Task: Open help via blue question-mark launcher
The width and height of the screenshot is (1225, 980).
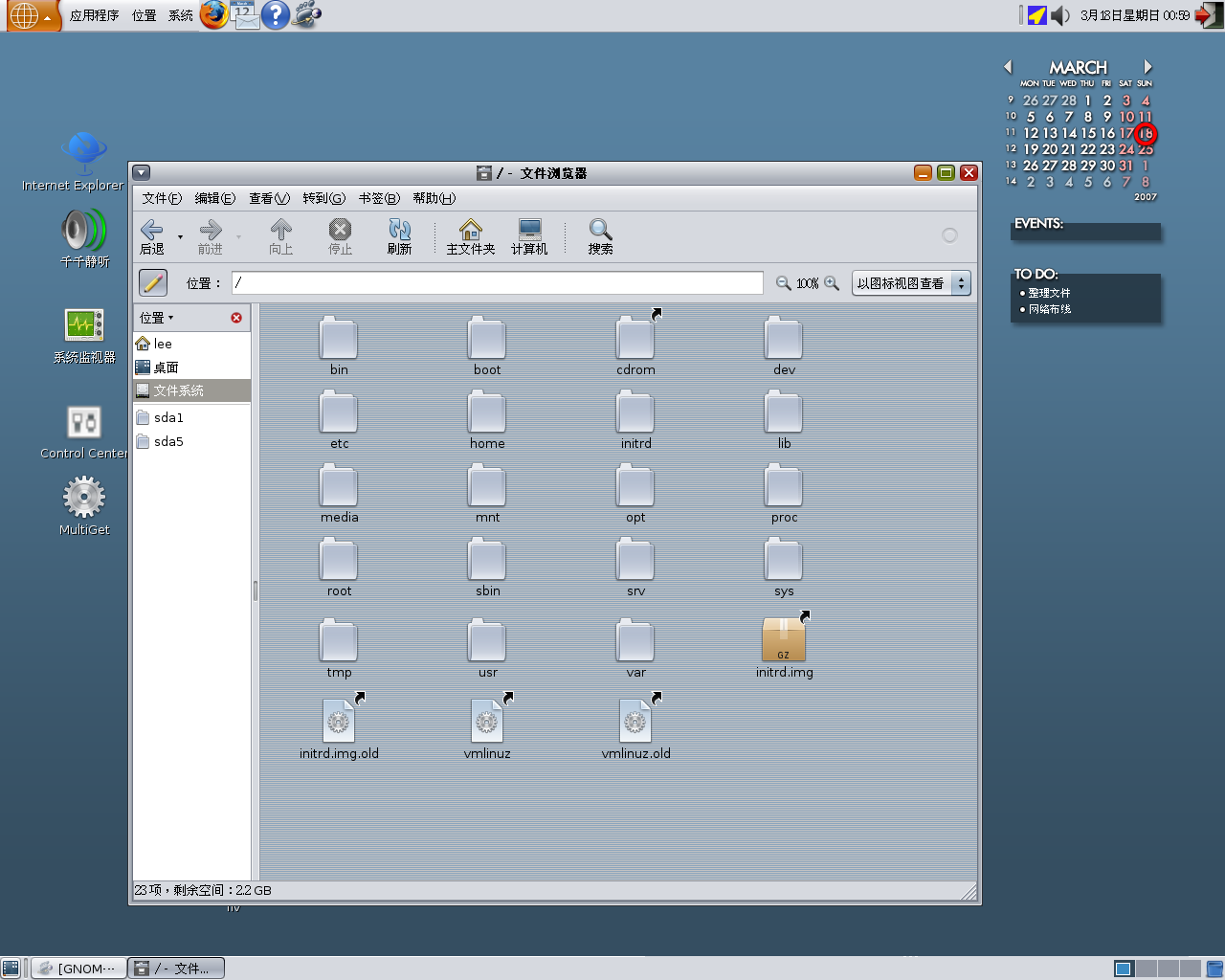Action: [276, 14]
